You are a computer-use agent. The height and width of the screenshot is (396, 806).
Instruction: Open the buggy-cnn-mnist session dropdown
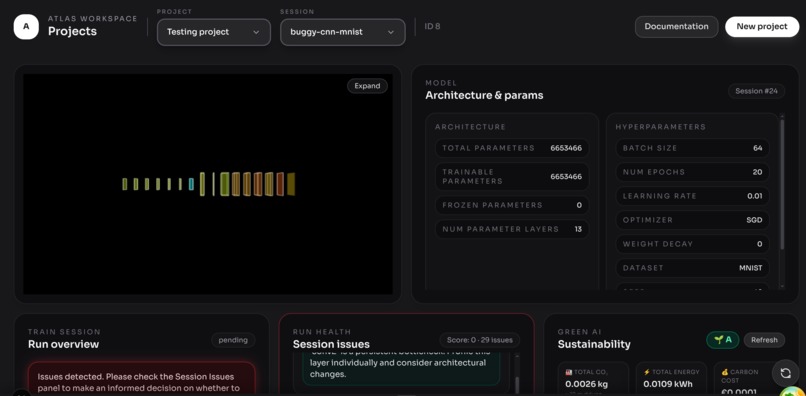pos(343,32)
